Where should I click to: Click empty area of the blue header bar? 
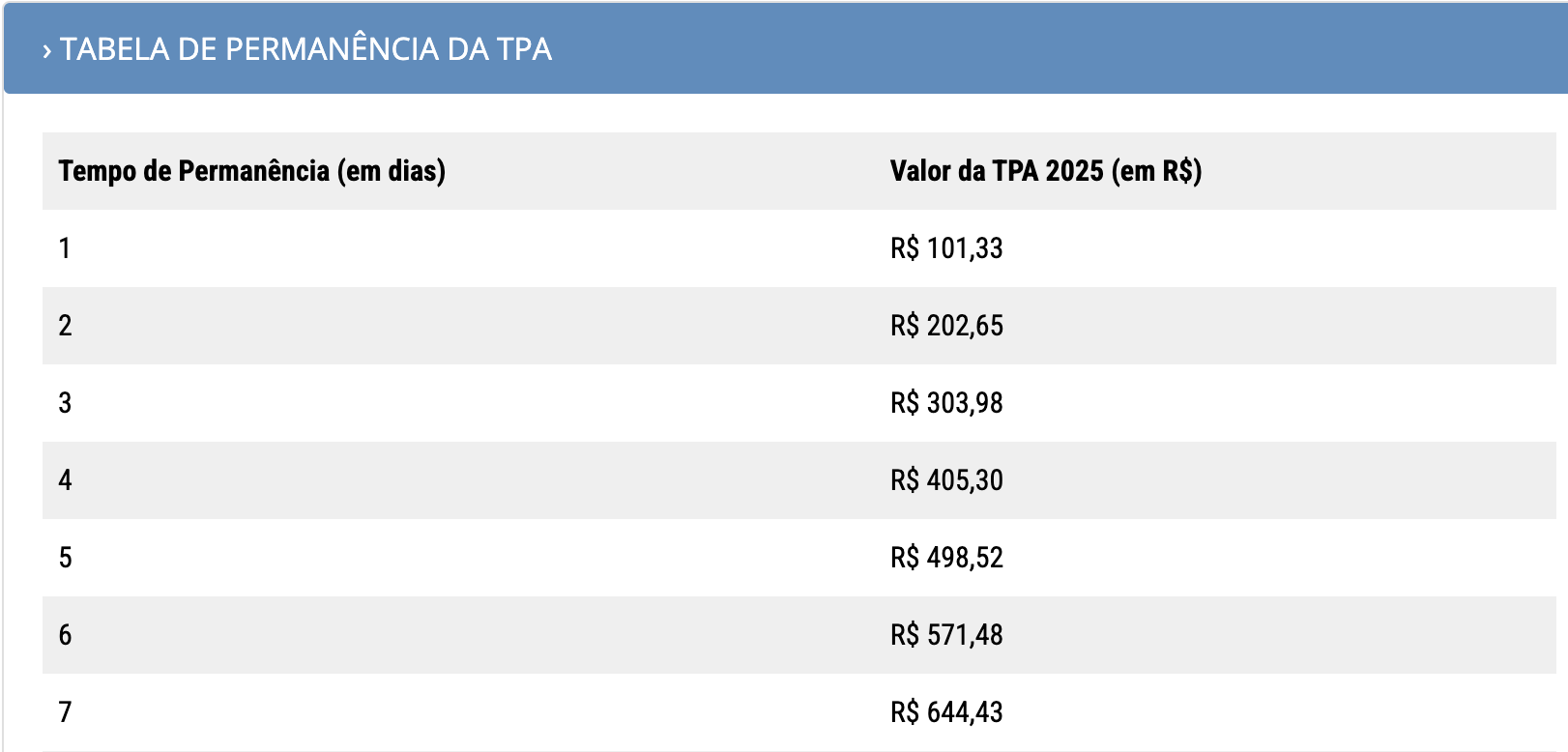[x=1063, y=49]
